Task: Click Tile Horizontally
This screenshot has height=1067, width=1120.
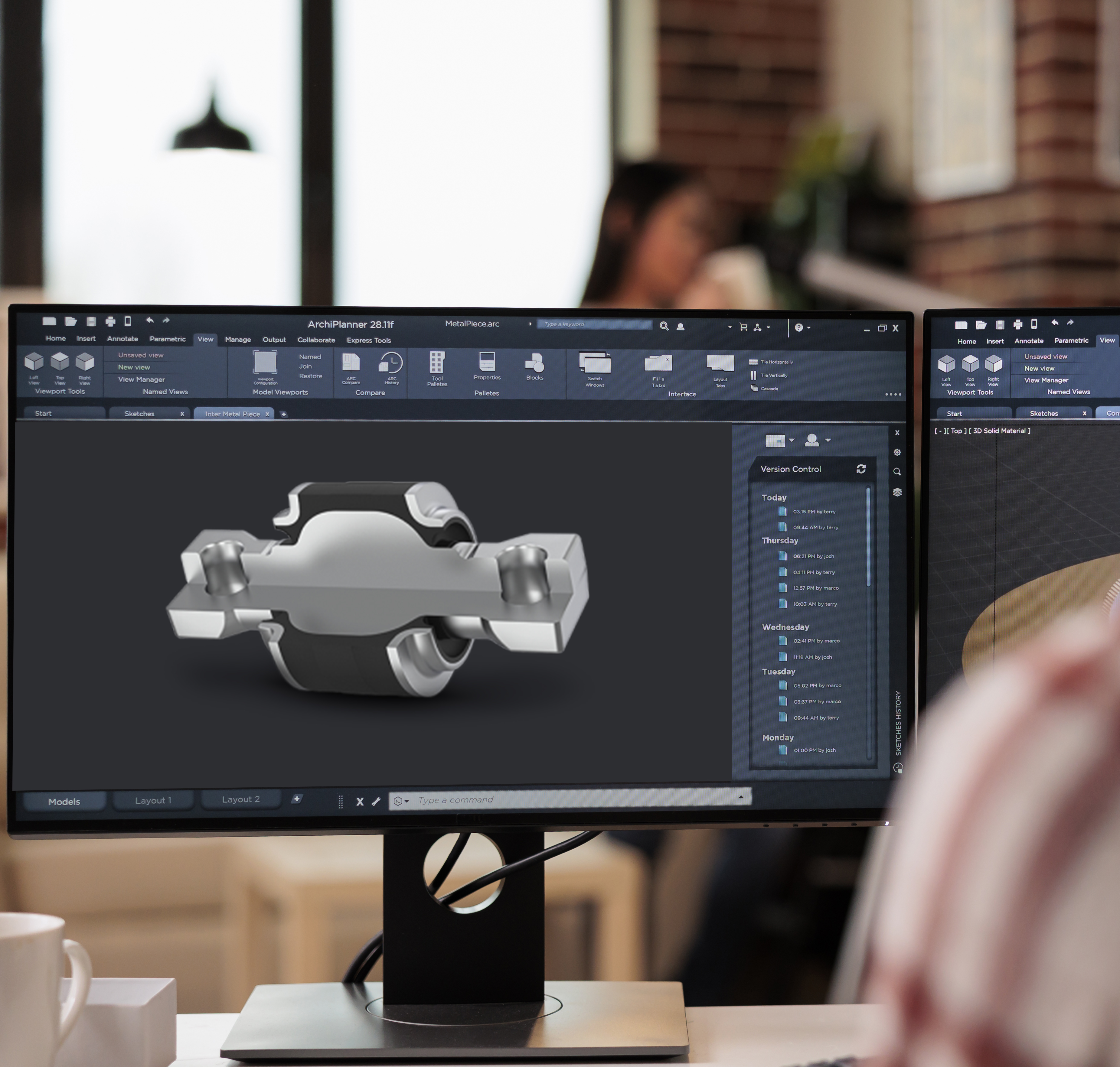Action: coord(771,362)
